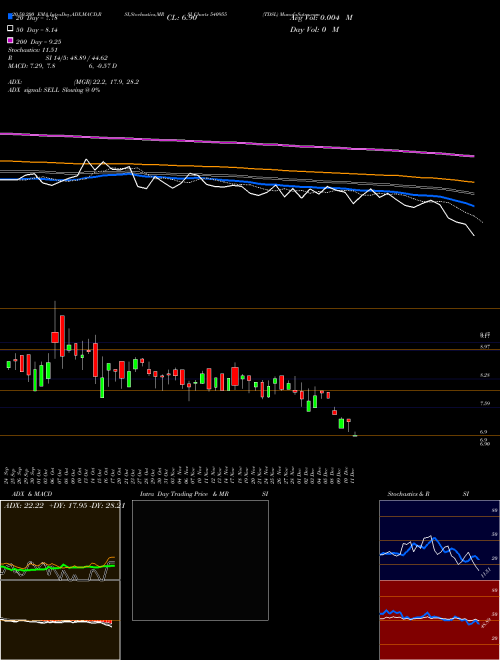Viewport: 500px width, 660px height.
Task: Click the 8.97 price axis label
Action: 484,346
